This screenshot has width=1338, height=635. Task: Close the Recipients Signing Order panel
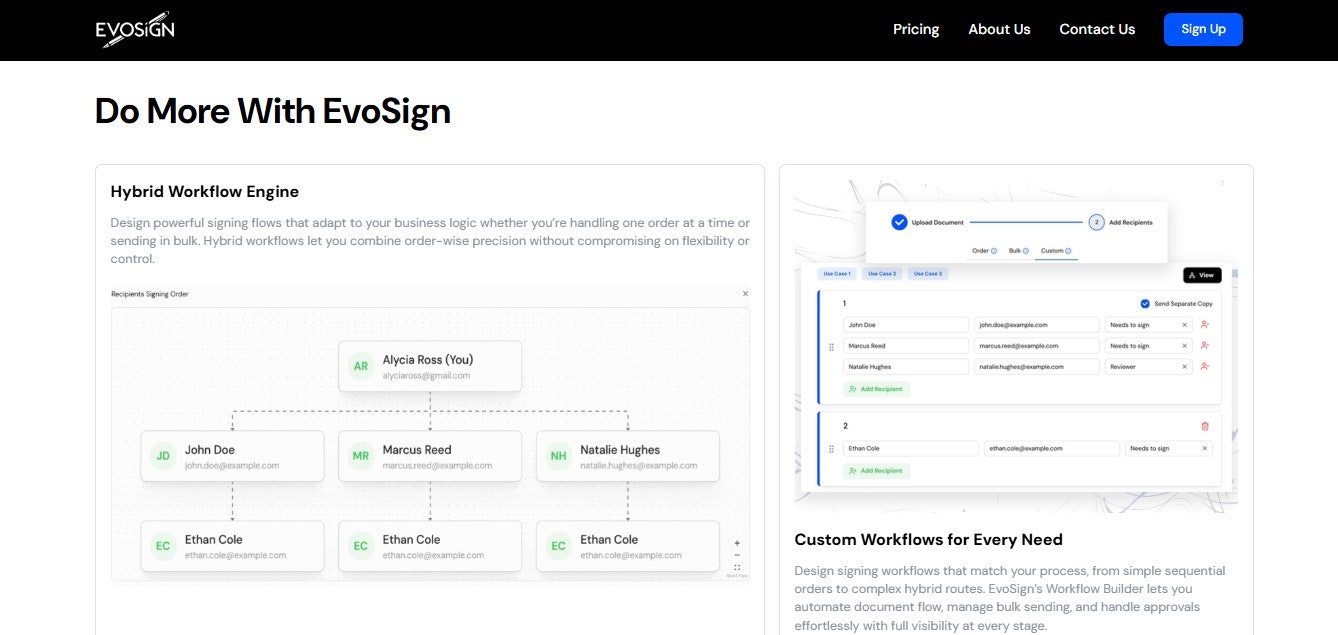[x=745, y=294]
